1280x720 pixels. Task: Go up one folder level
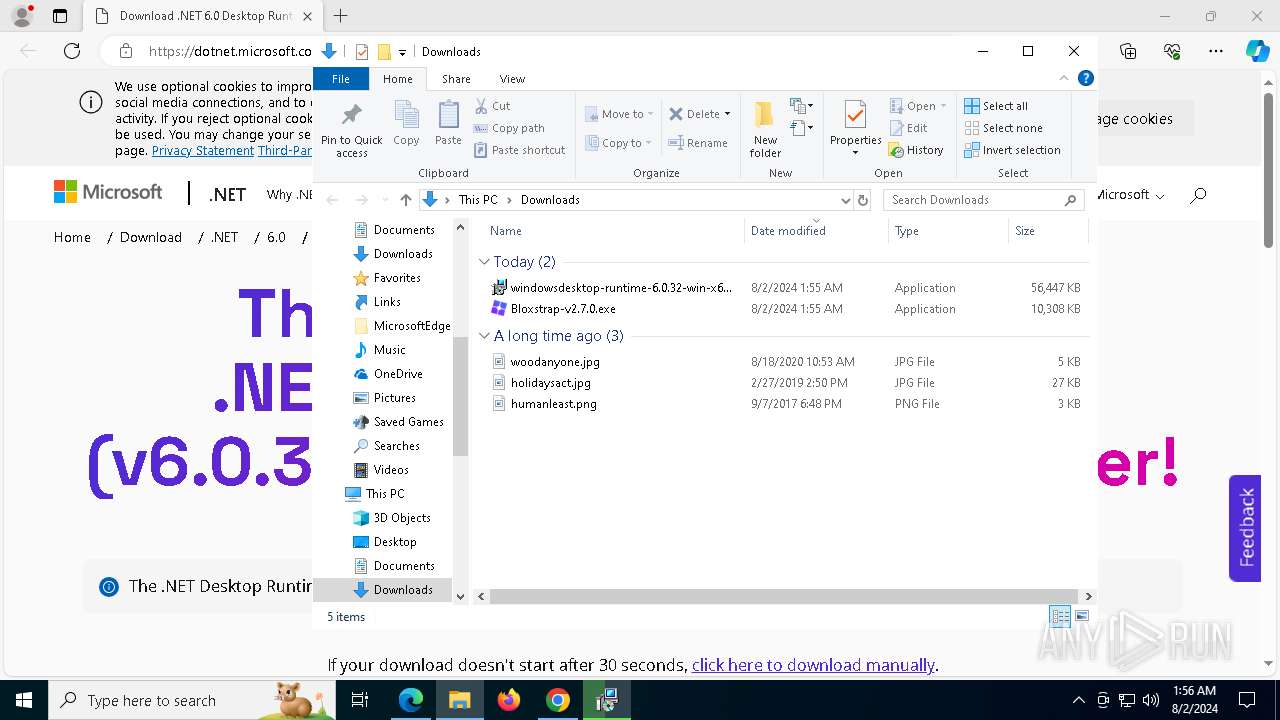(405, 200)
